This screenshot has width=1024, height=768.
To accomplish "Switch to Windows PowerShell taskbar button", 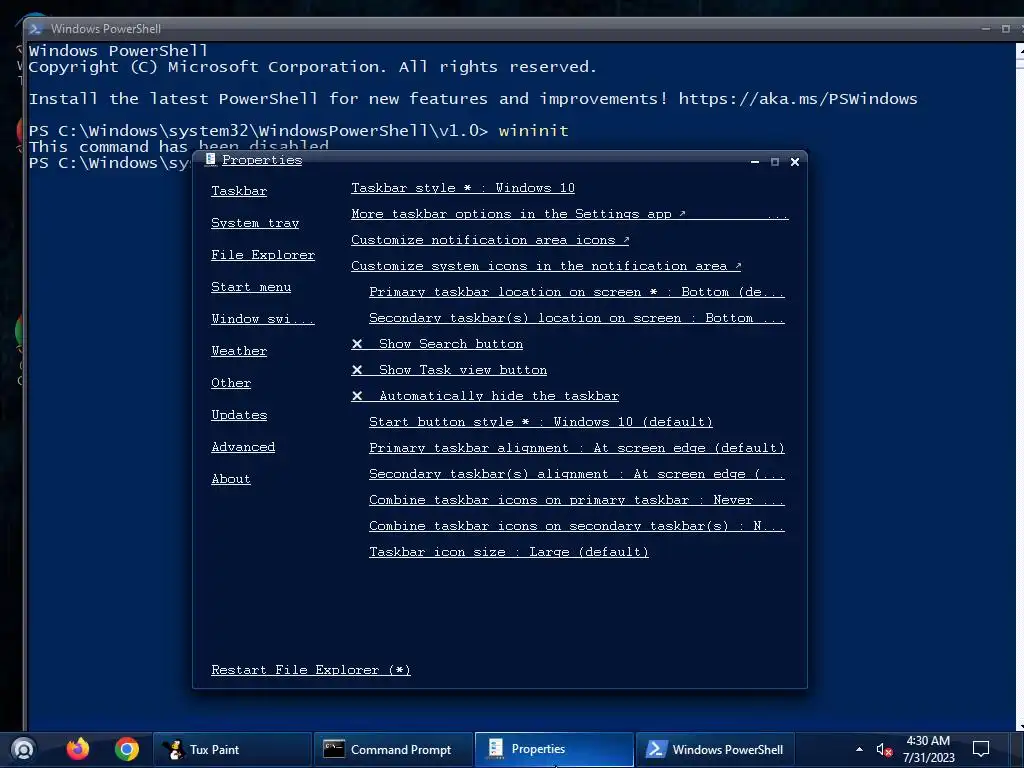I will (715, 749).
